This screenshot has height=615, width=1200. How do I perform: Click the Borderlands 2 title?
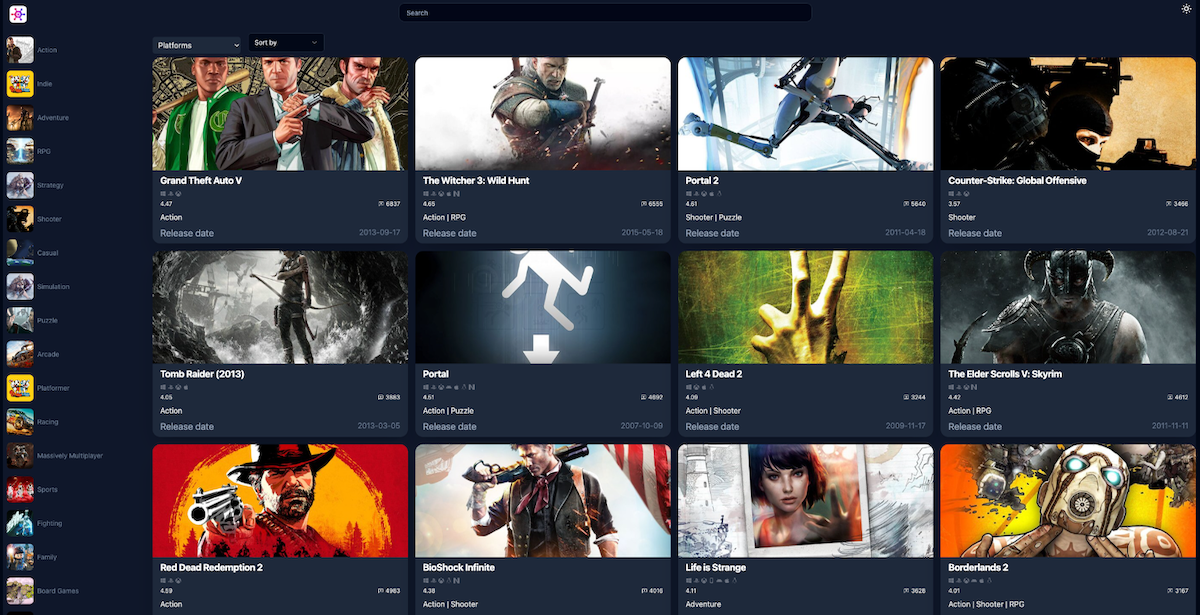click(x=978, y=568)
